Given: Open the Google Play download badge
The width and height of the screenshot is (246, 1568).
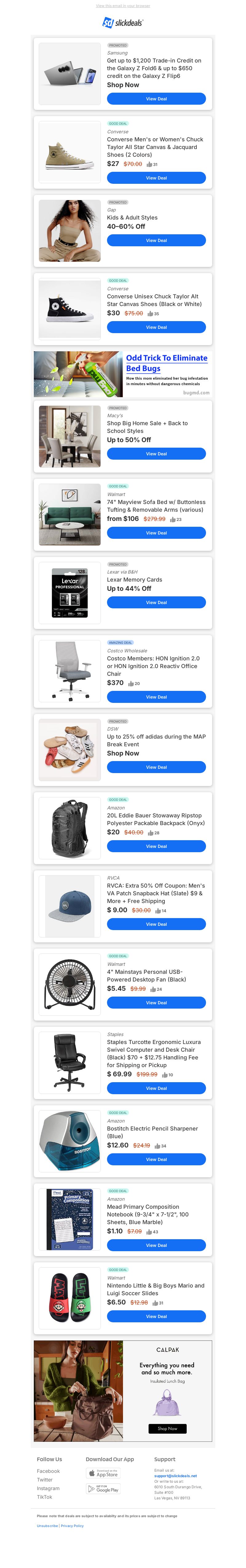Looking at the screenshot, I should coord(103,1489).
